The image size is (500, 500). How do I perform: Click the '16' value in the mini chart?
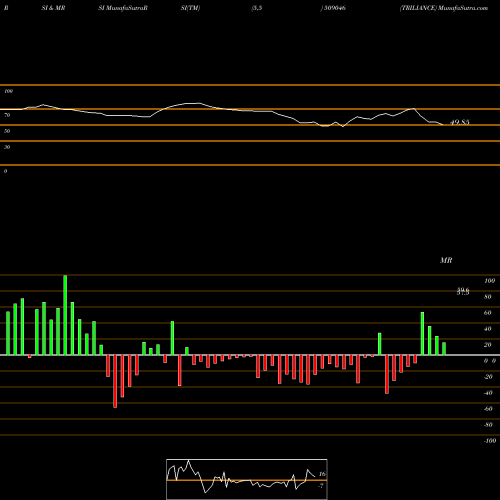pos(322,474)
